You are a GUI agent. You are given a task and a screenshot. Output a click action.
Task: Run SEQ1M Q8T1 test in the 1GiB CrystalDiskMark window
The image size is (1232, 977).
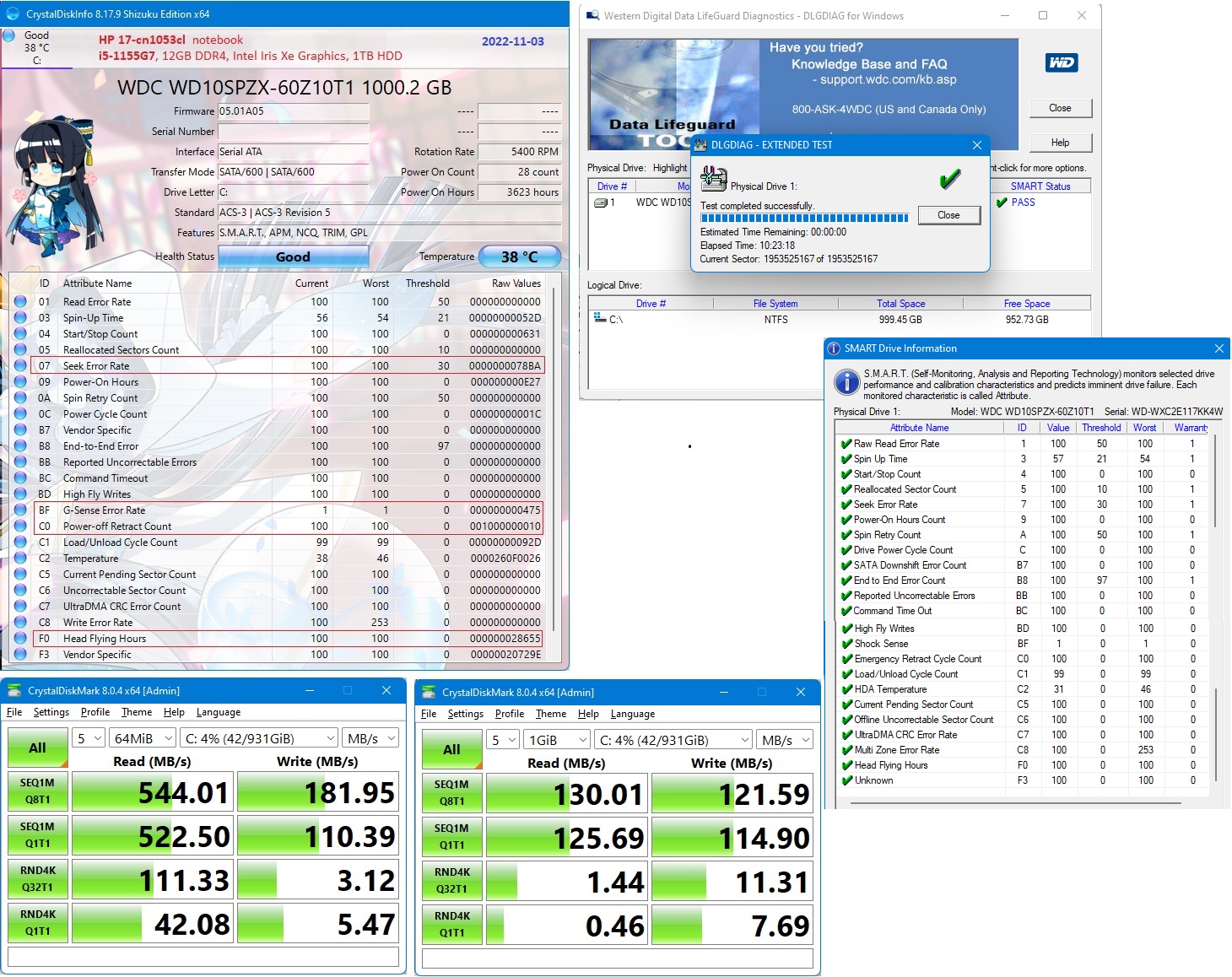pyautogui.click(x=451, y=793)
